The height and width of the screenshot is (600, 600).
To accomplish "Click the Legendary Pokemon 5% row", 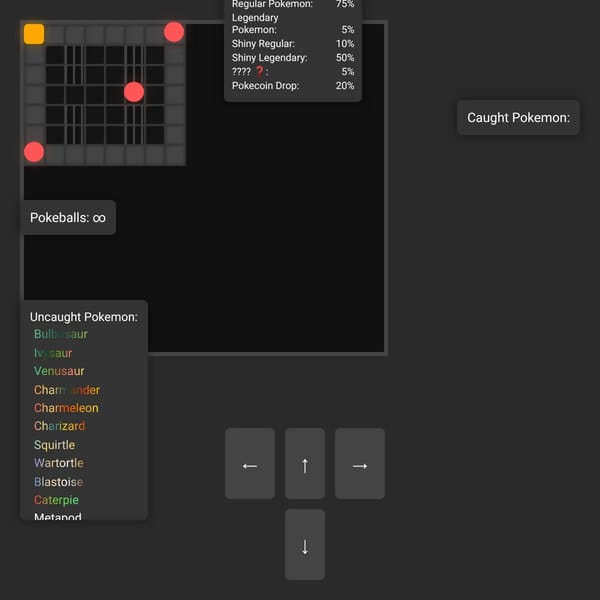I will [x=293, y=24].
